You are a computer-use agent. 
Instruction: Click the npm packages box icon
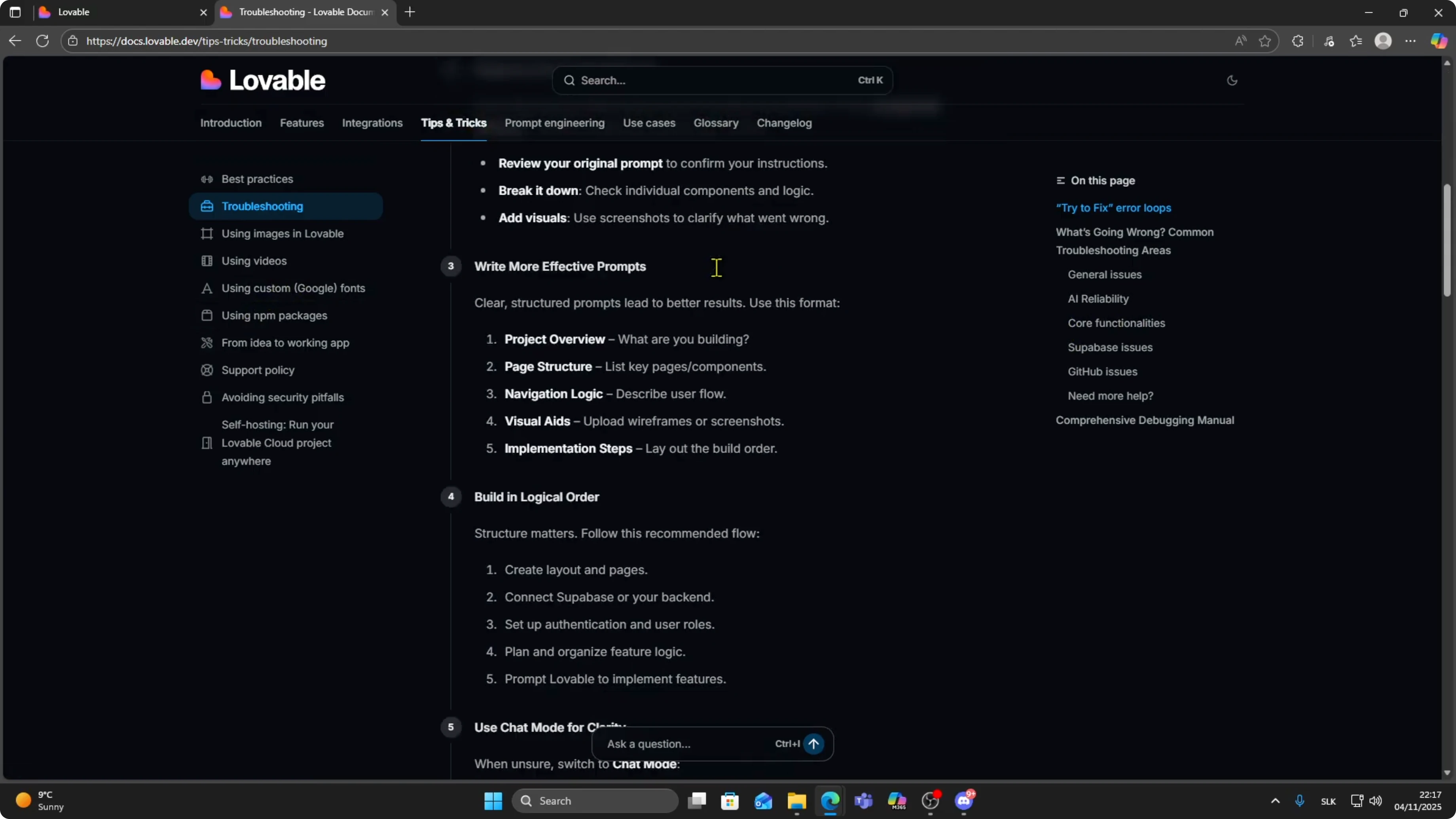pos(207,315)
